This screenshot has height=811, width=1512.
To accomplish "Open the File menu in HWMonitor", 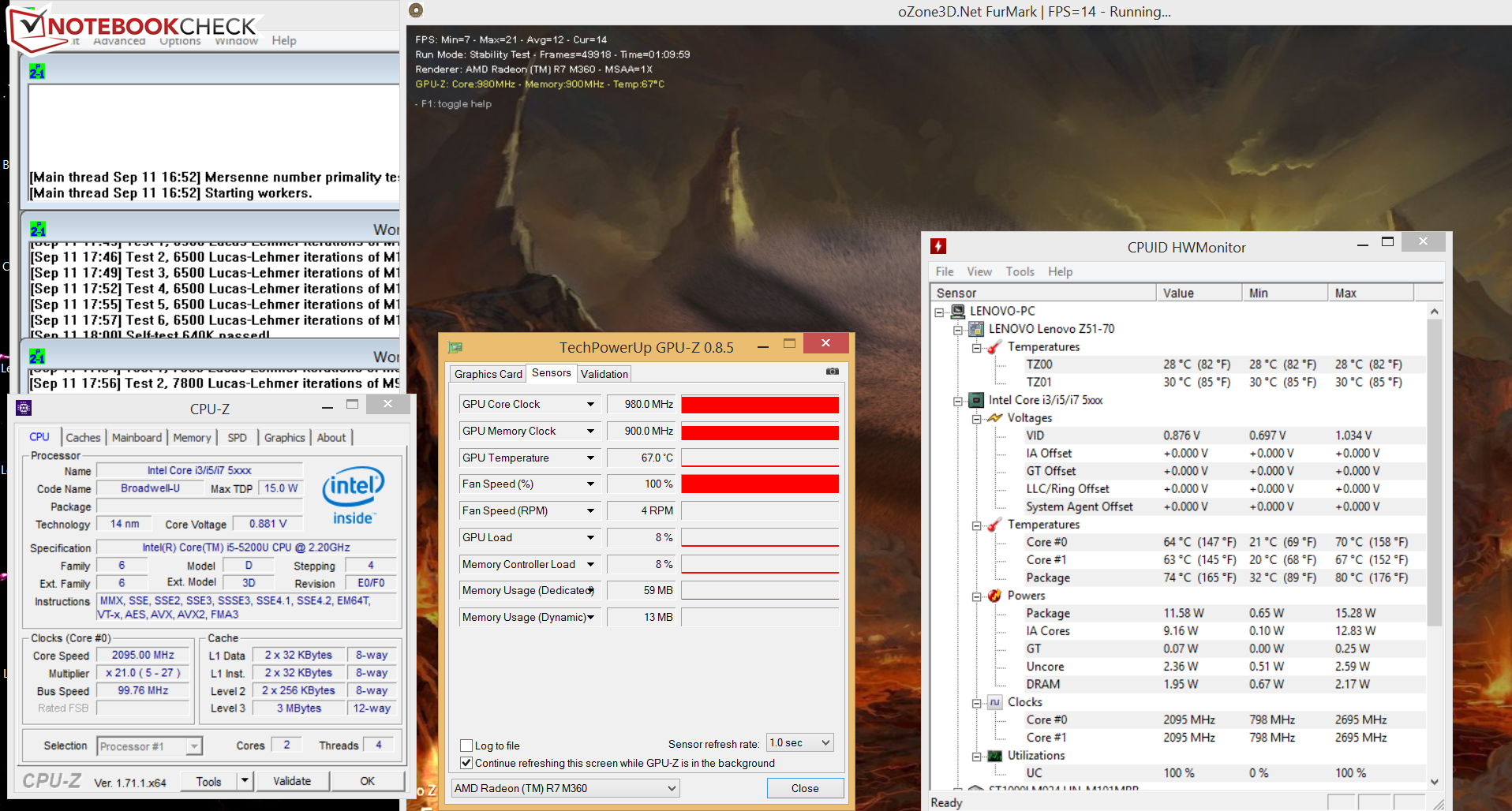I will 945,271.
